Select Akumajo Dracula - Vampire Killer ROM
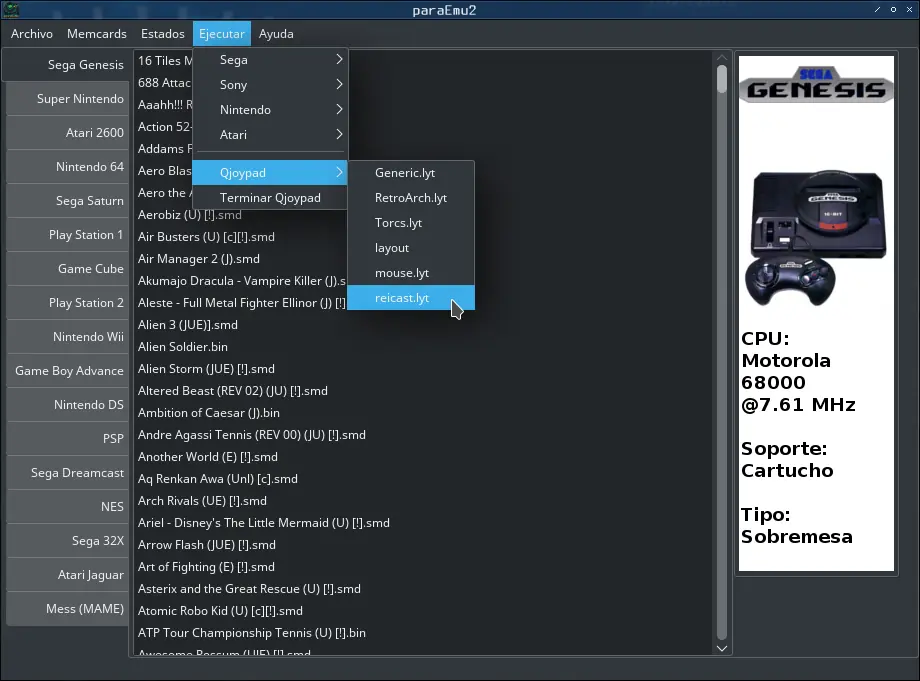 [242, 281]
